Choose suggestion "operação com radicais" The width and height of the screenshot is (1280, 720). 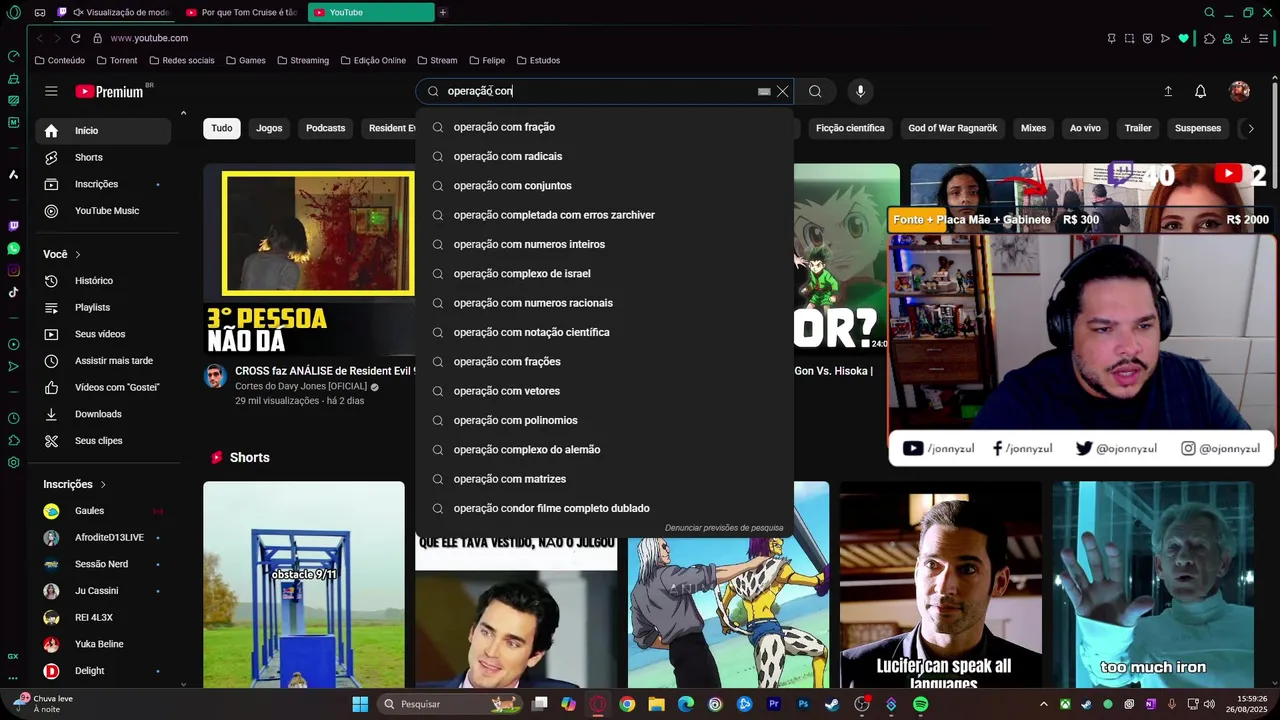pyautogui.click(x=604, y=157)
